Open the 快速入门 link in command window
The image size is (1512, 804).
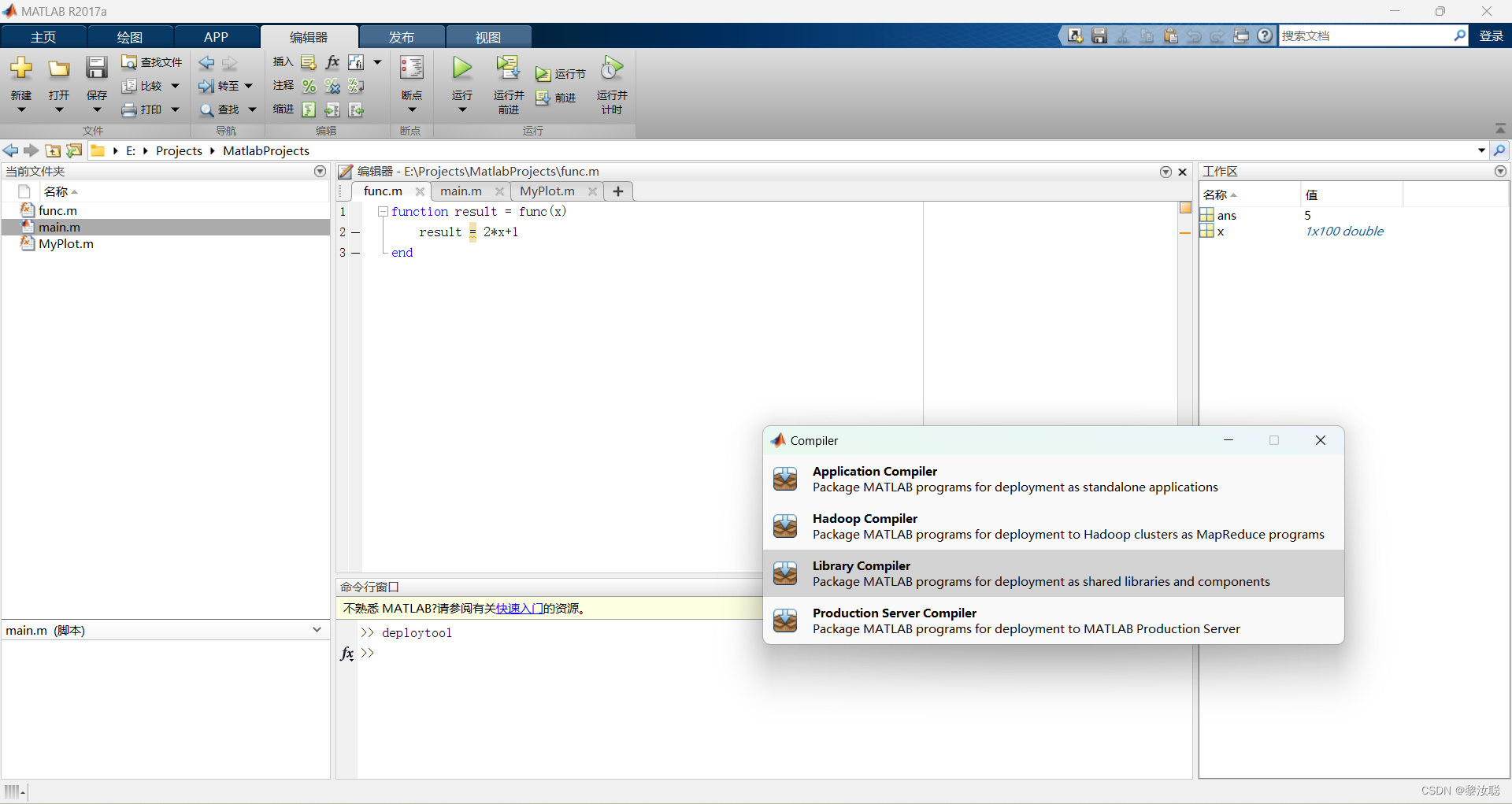tap(520, 609)
